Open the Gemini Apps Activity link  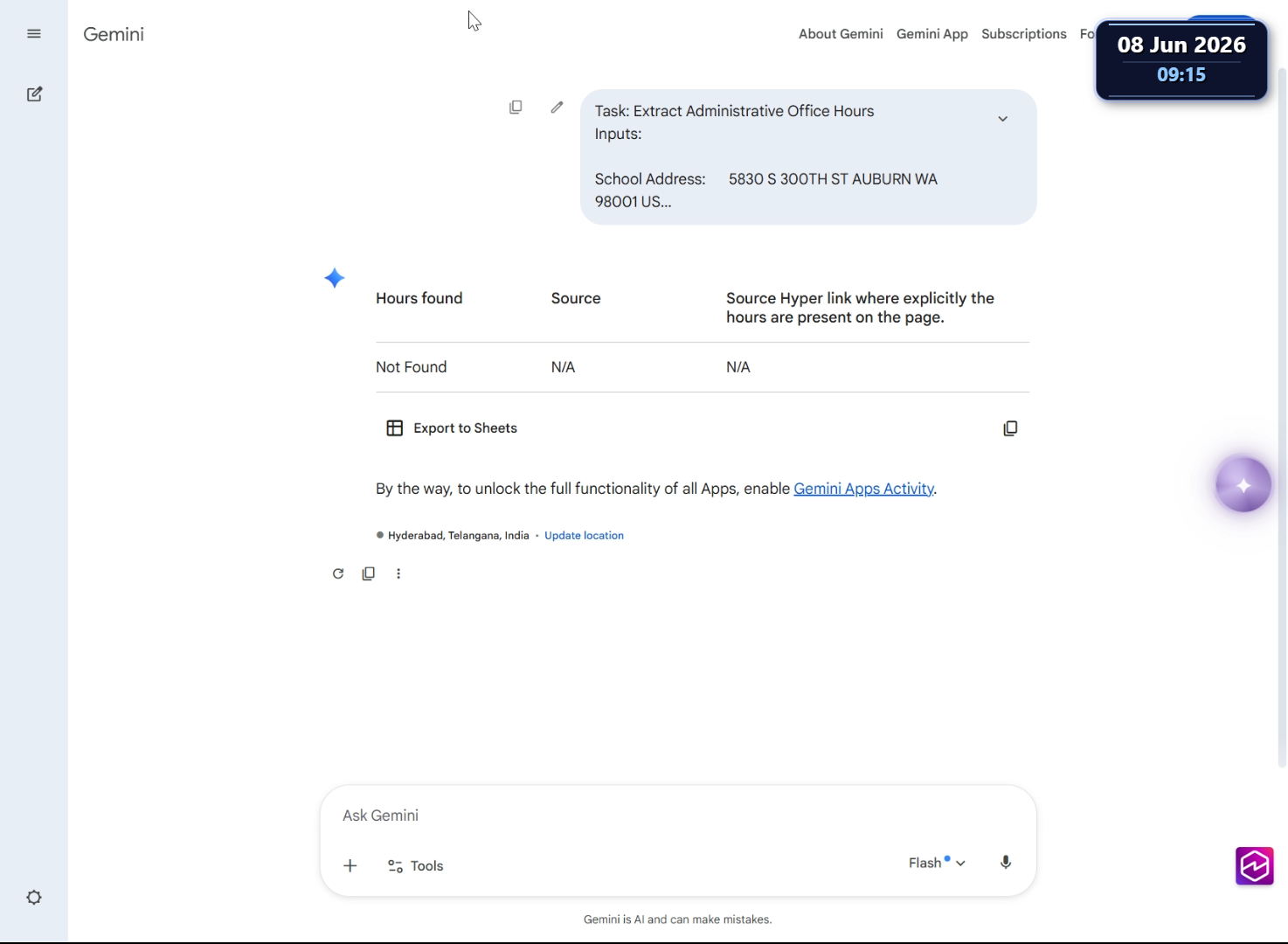tap(863, 489)
